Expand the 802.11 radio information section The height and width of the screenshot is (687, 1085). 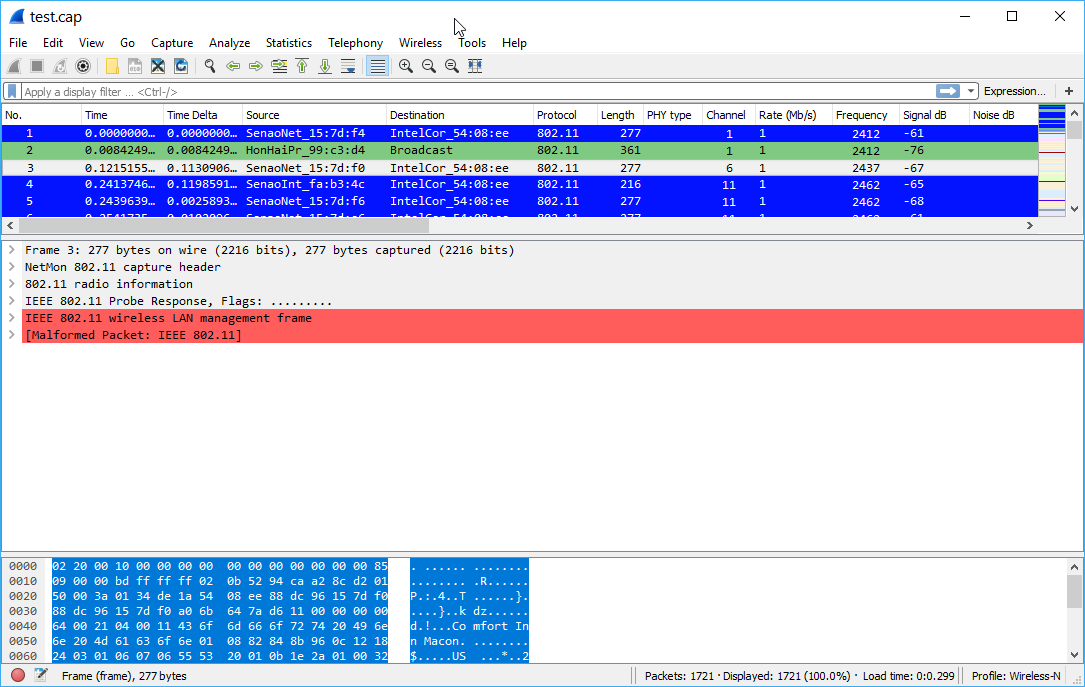pos(11,283)
